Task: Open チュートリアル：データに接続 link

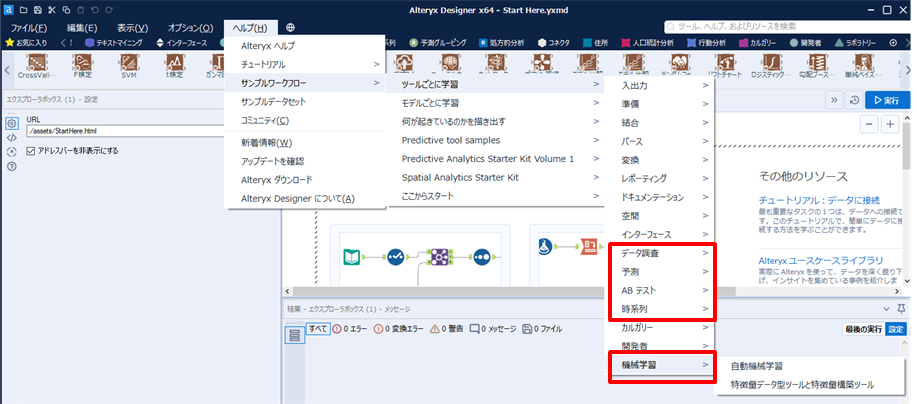Action: pos(819,200)
